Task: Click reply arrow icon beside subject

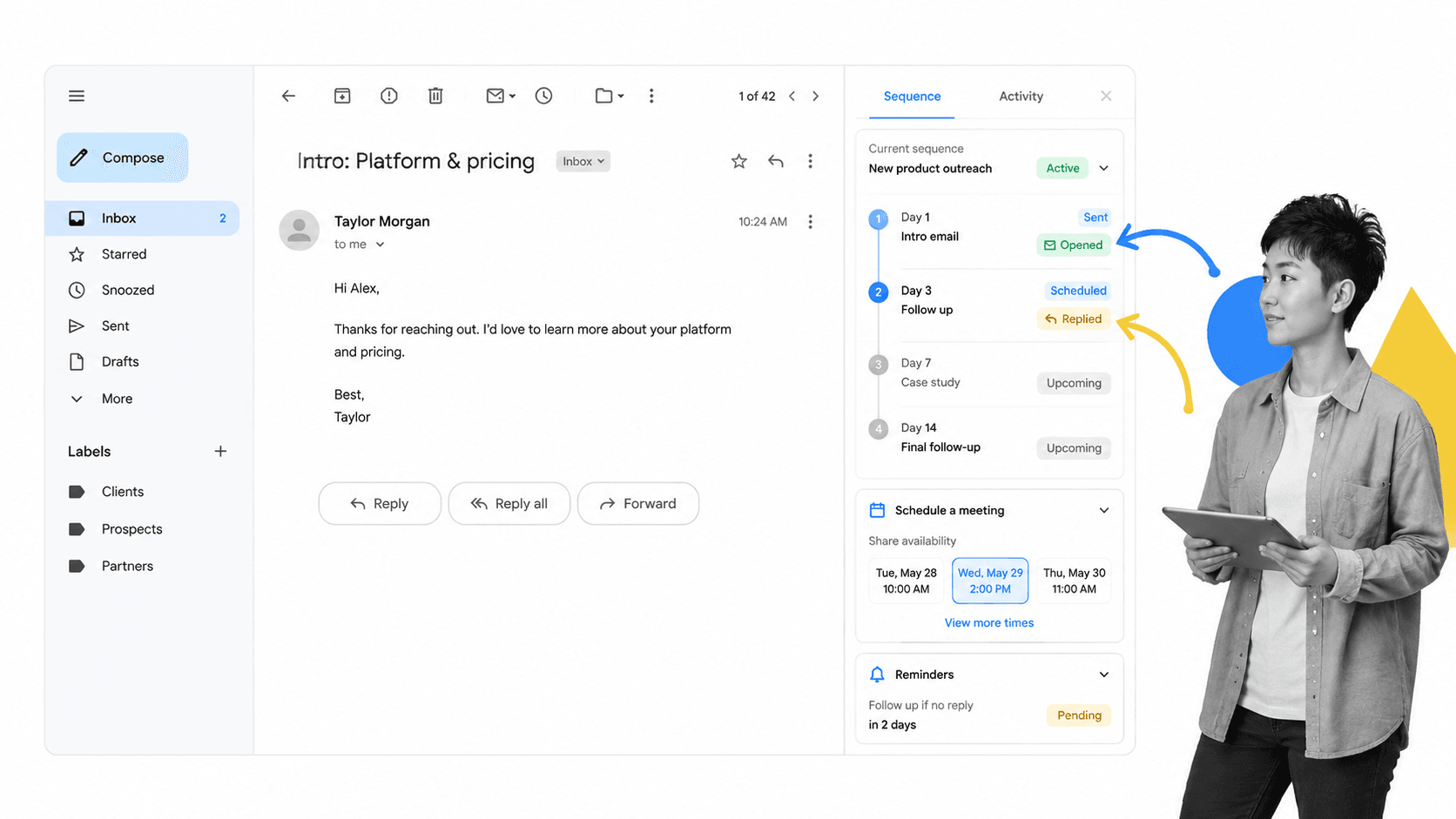Action: (776, 161)
